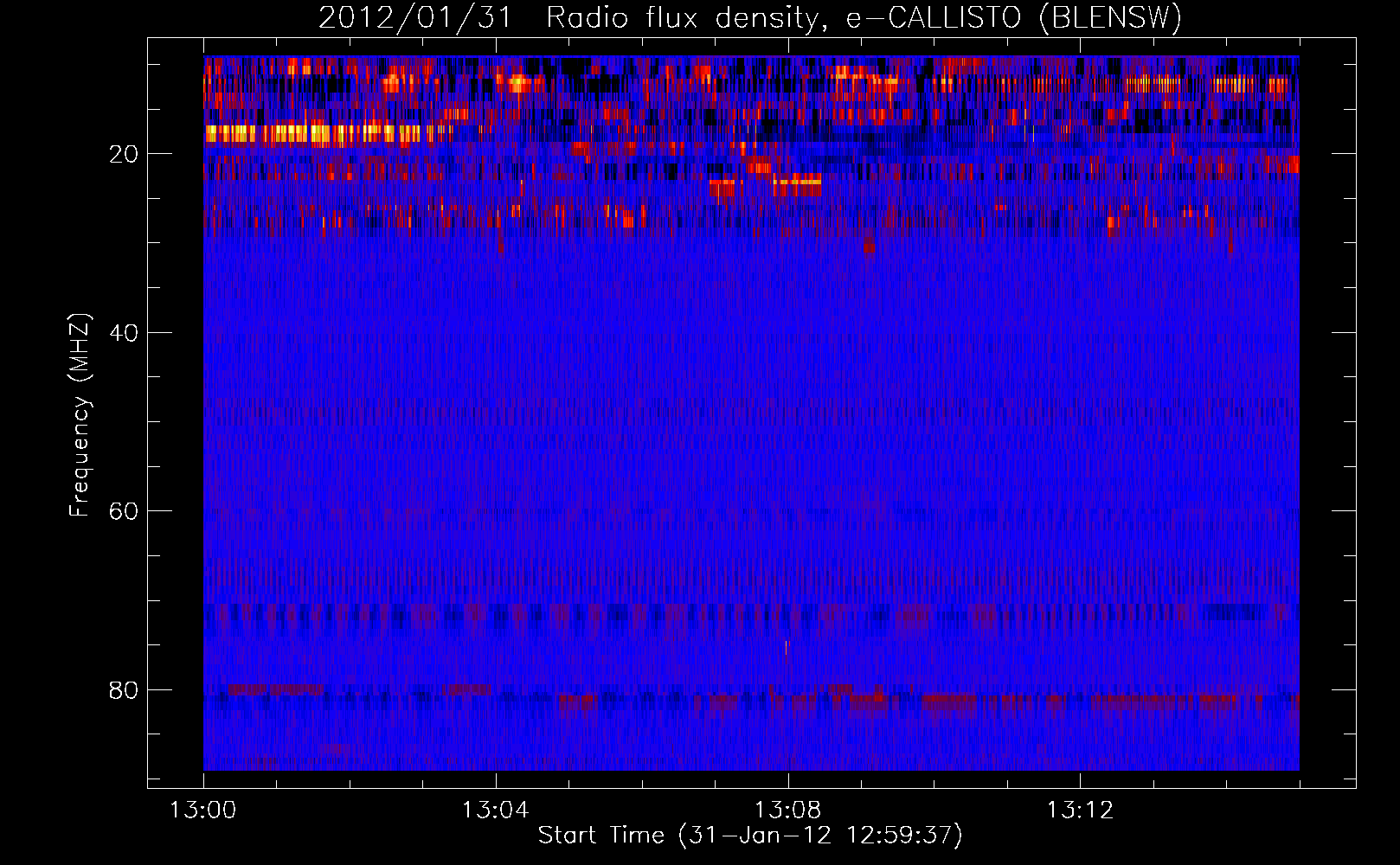
Task: Click the '13:00' time tick label
Action: 203,811
